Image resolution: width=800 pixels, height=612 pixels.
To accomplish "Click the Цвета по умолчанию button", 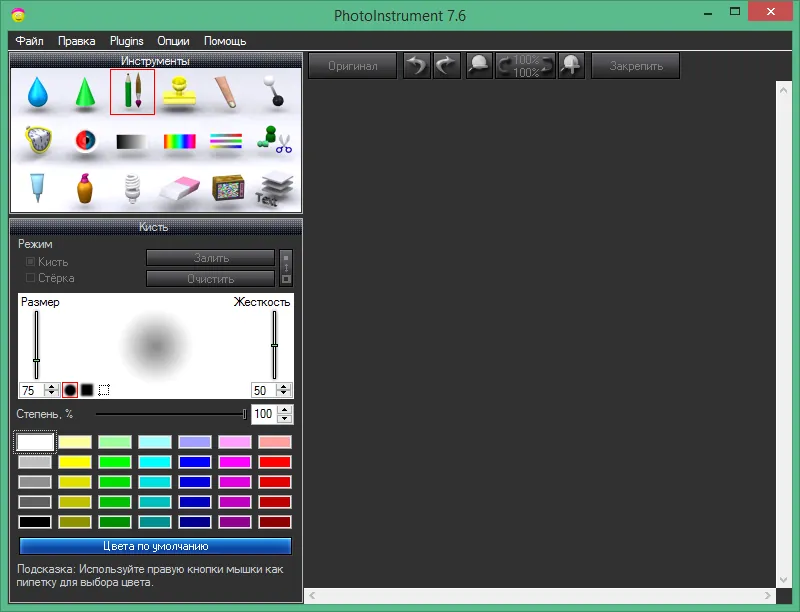I will point(156,546).
